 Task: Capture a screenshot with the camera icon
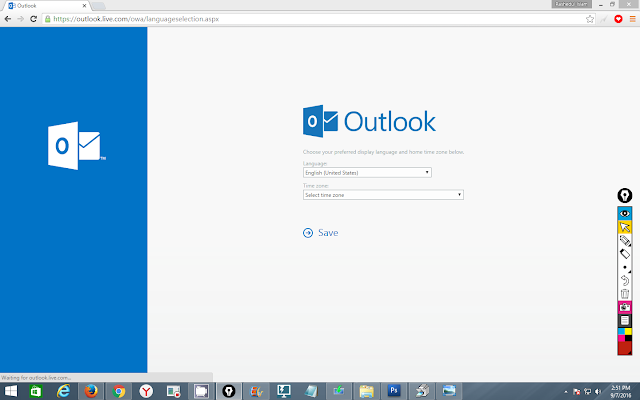[x=624, y=307]
